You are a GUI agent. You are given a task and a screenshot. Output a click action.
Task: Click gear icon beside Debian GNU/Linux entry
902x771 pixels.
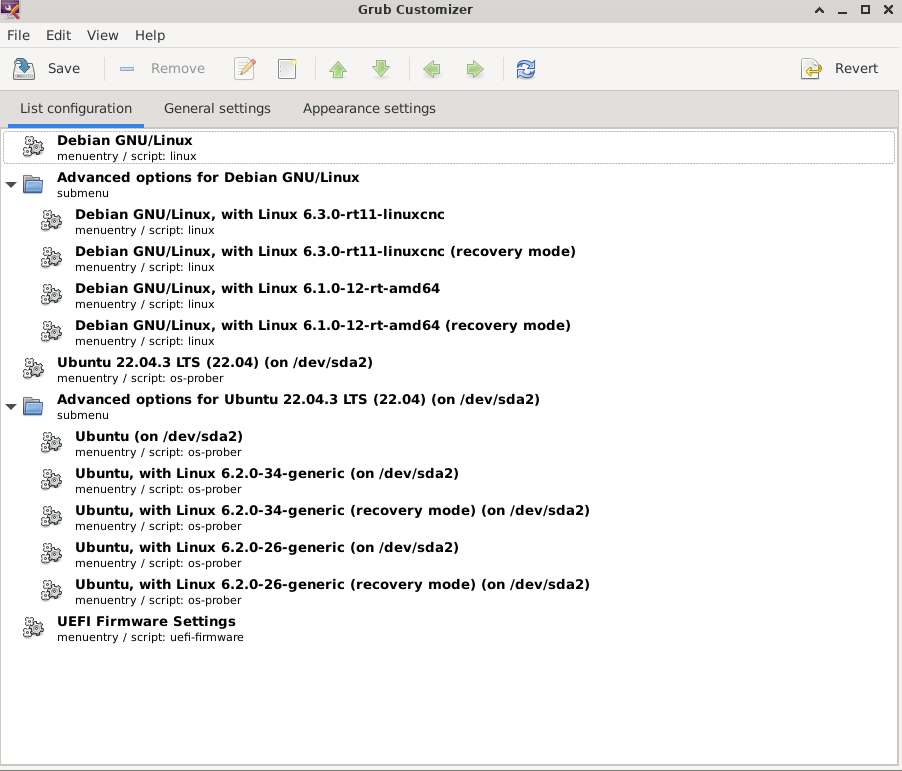[x=33, y=147]
